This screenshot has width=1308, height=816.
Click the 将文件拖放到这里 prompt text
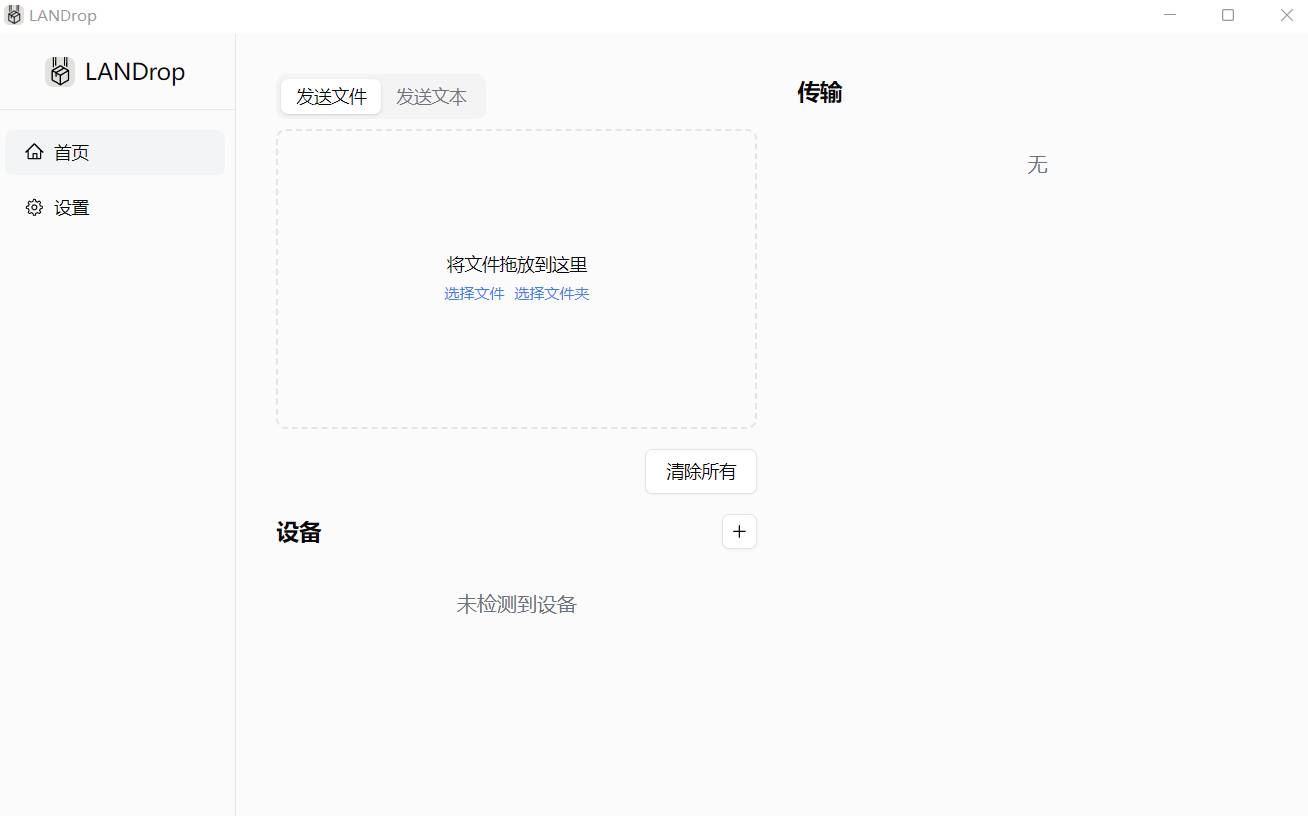pos(516,265)
